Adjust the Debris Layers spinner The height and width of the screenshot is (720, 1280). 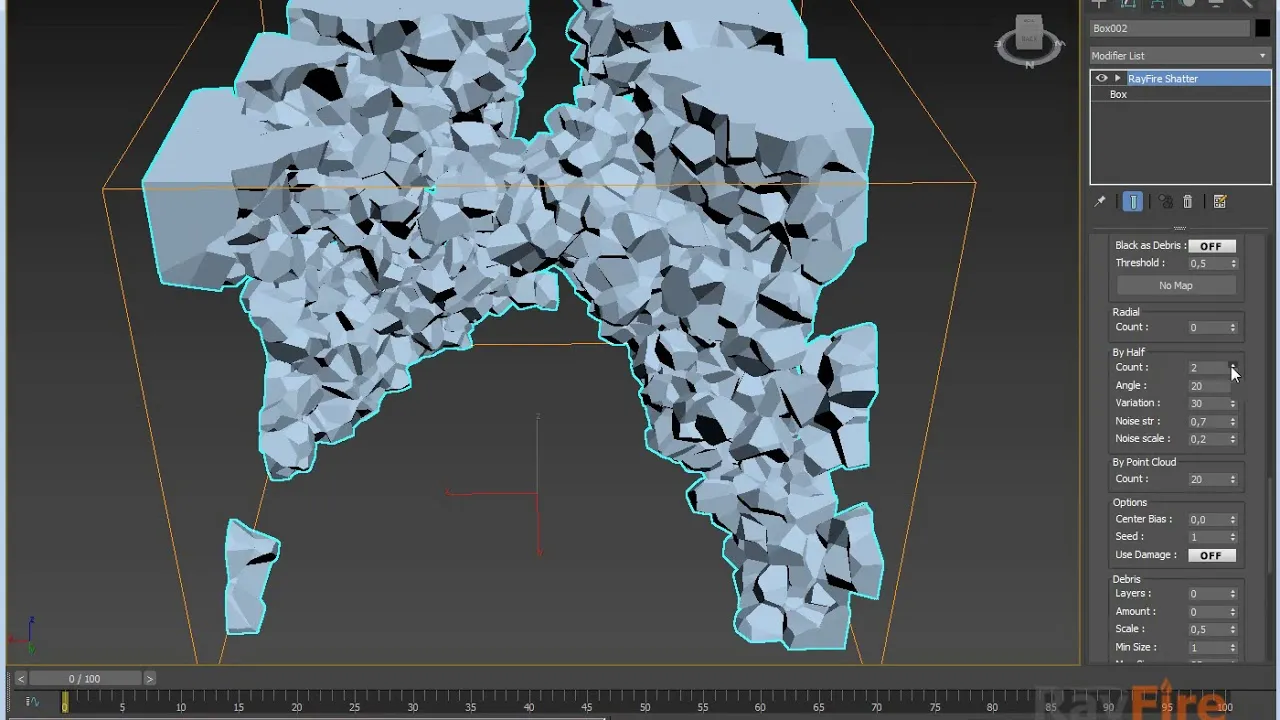click(1233, 594)
